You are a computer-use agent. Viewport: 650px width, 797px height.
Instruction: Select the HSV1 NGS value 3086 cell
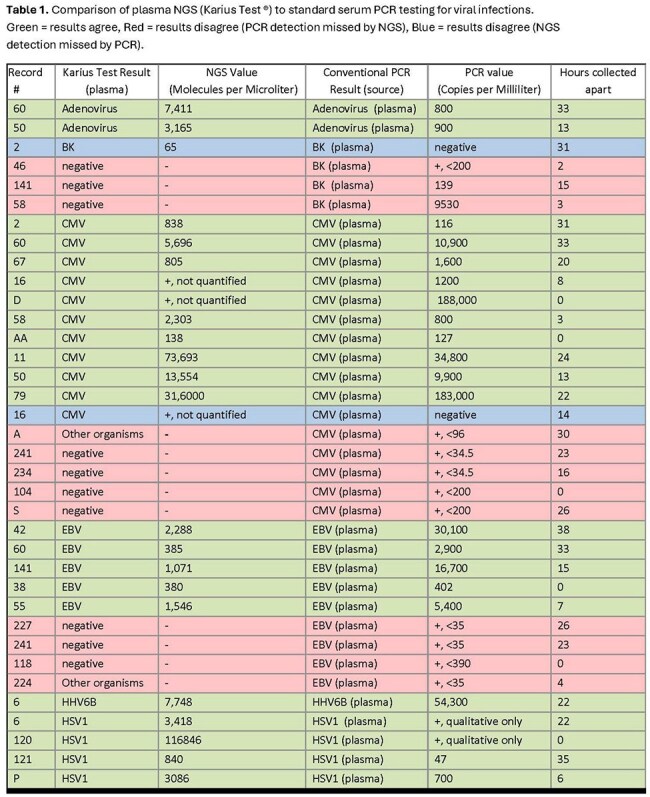[232, 779]
